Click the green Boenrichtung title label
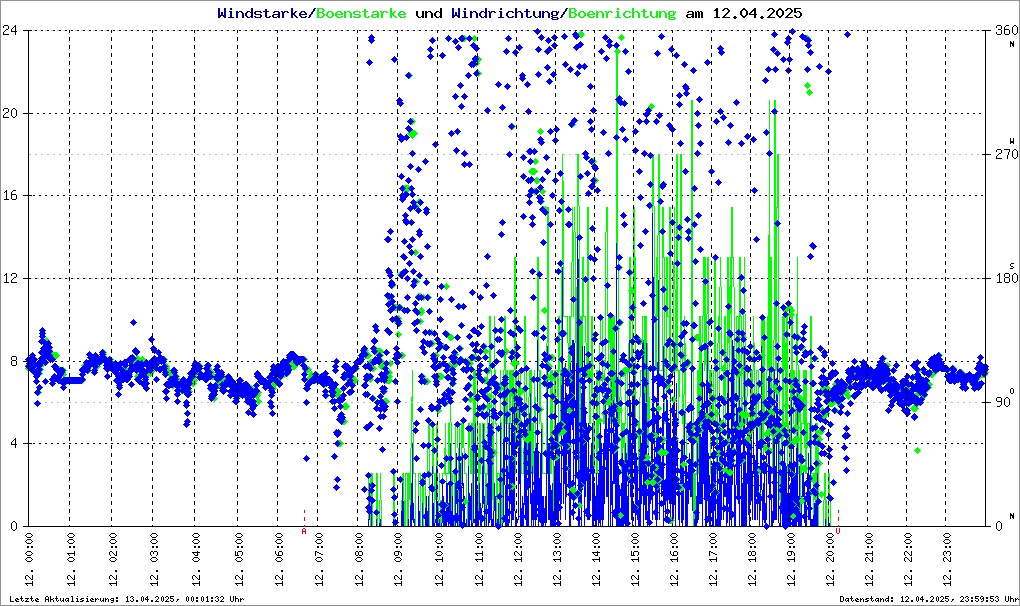 (623, 13)
